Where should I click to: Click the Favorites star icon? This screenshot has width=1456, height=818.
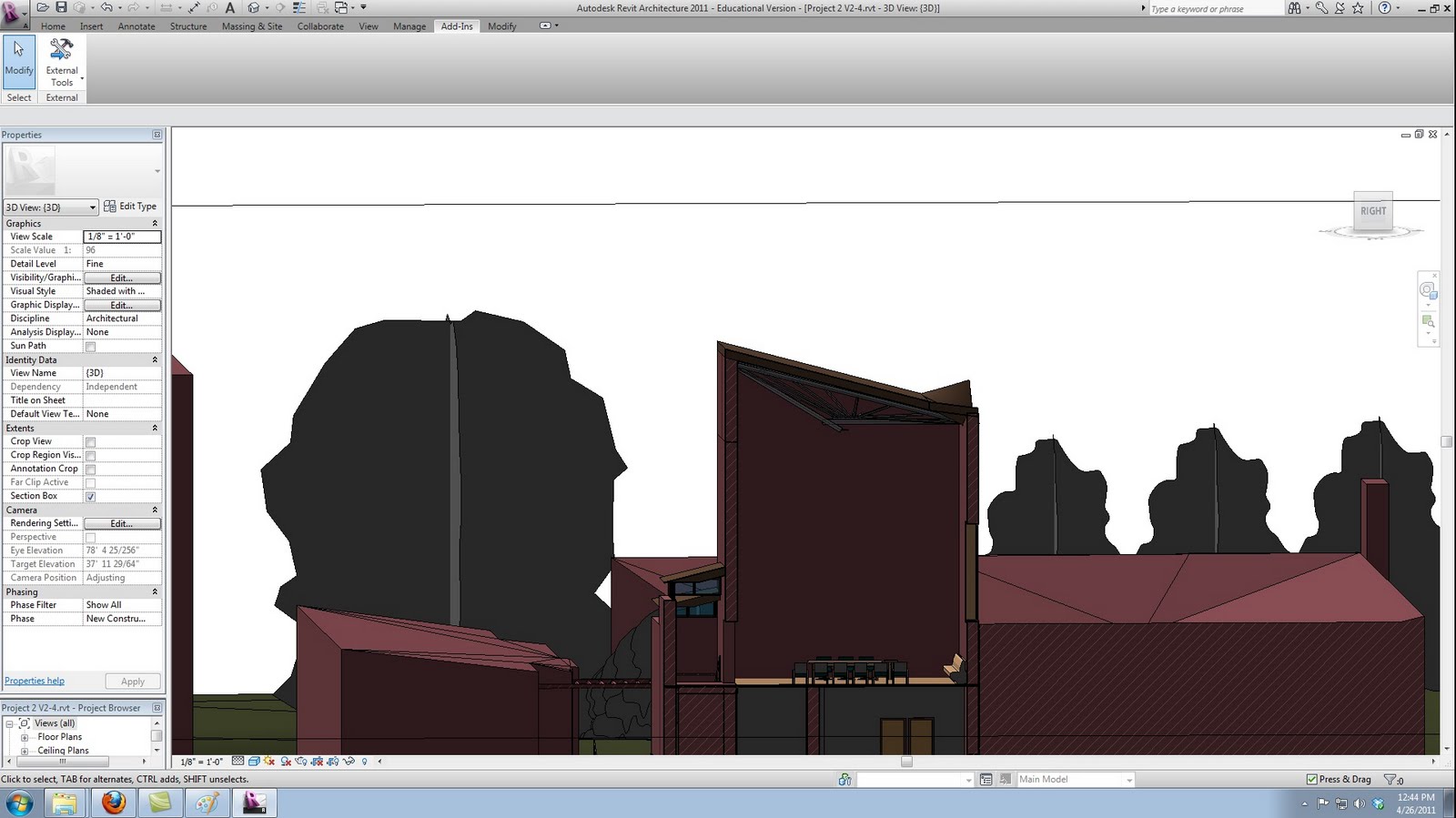[x=1358, y=8]
